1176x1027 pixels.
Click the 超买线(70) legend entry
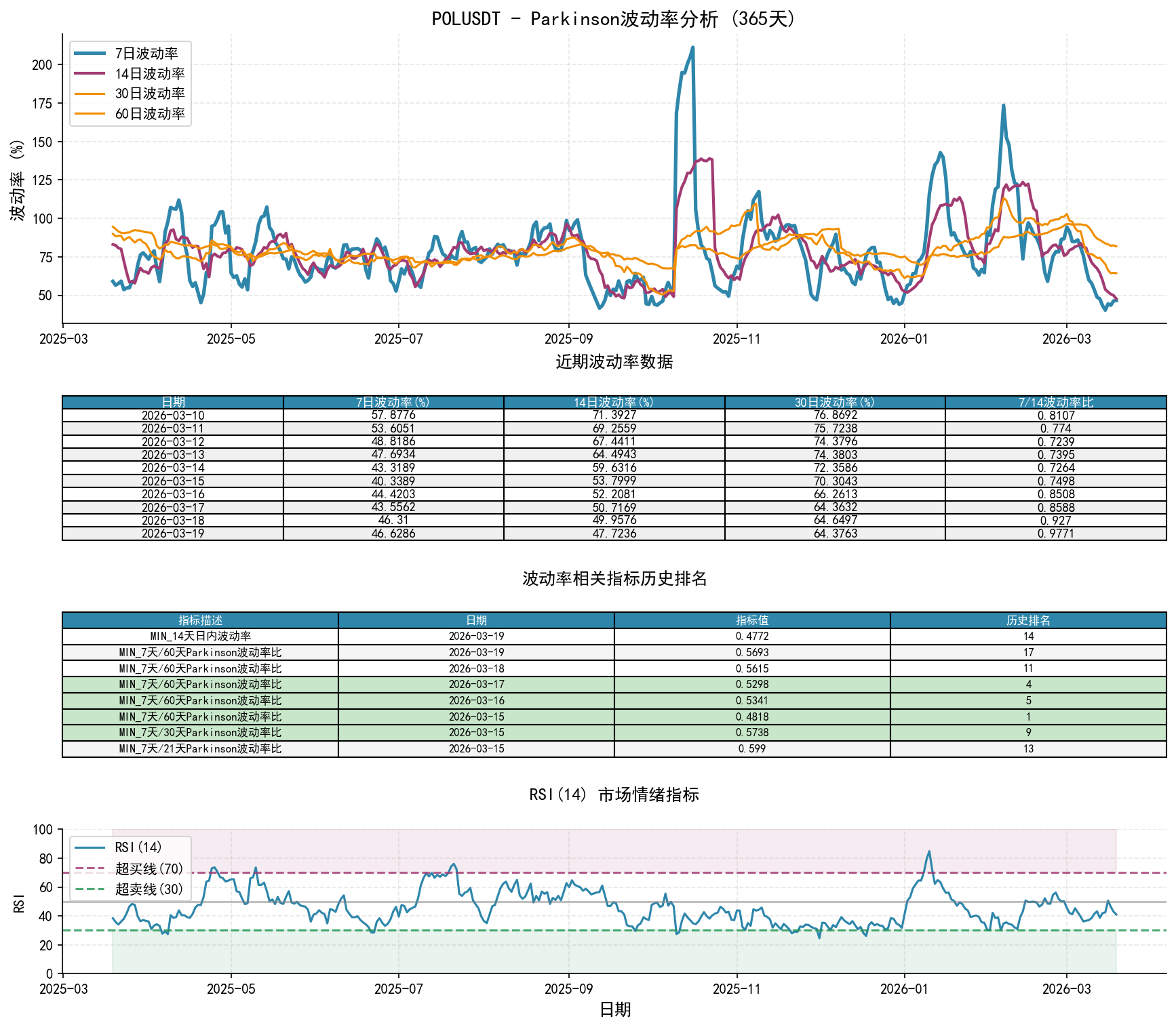149,868
